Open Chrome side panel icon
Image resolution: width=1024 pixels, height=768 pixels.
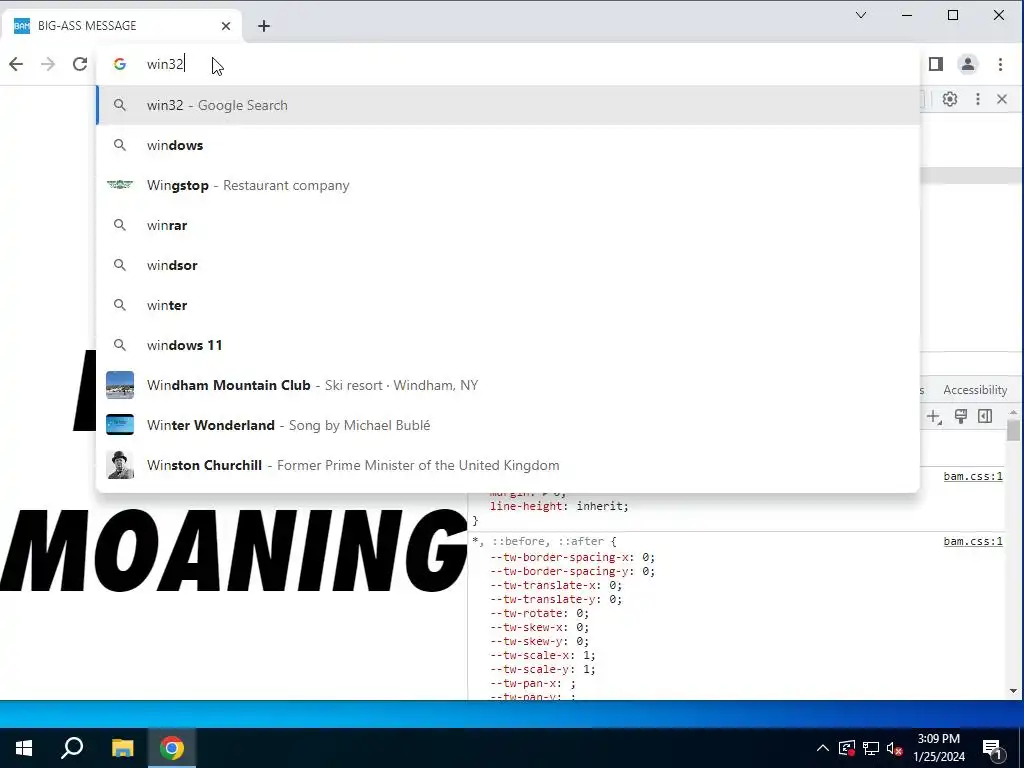click(936, 64)
